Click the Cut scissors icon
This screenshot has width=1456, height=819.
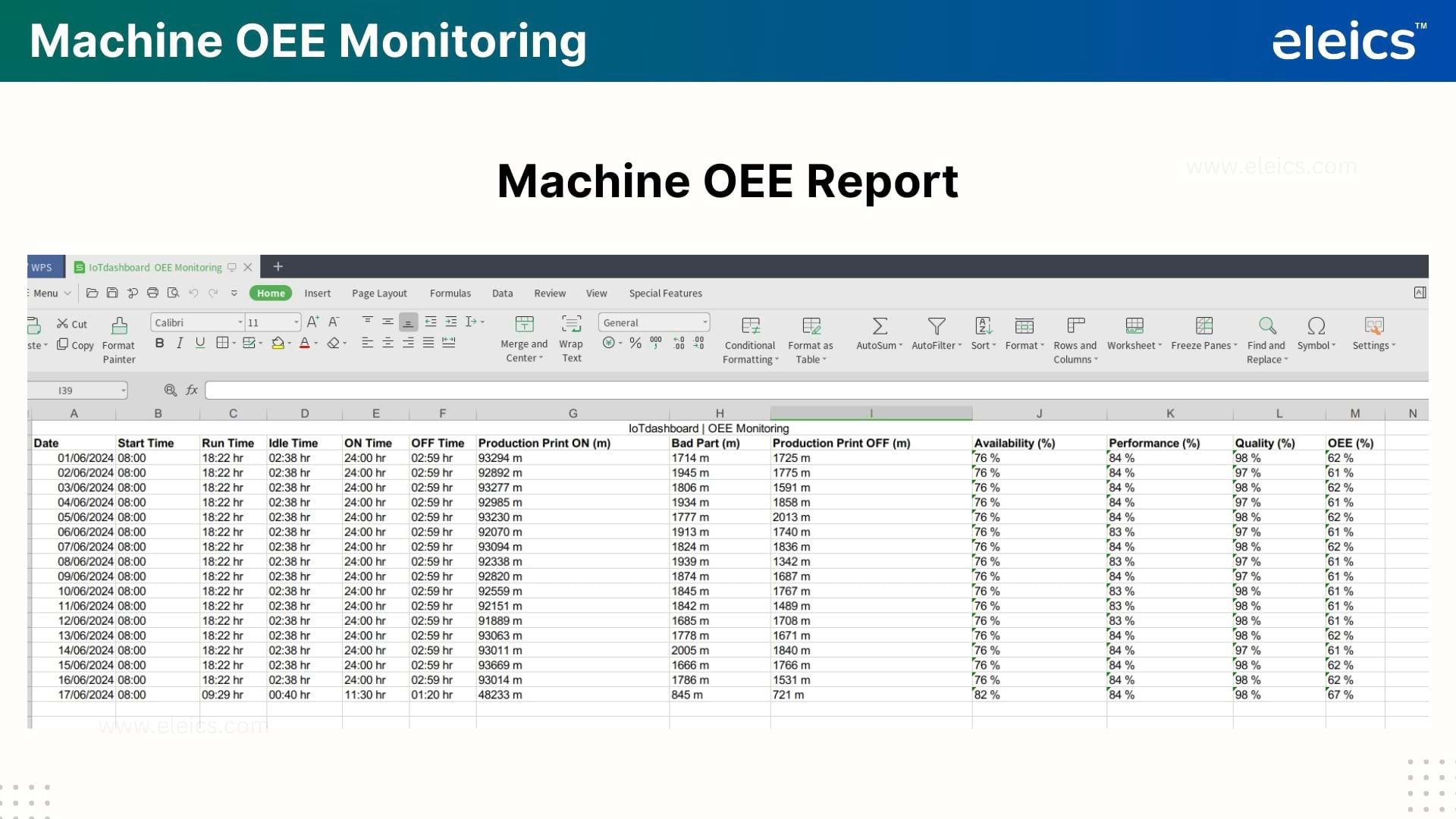click(x=62, y=324)
